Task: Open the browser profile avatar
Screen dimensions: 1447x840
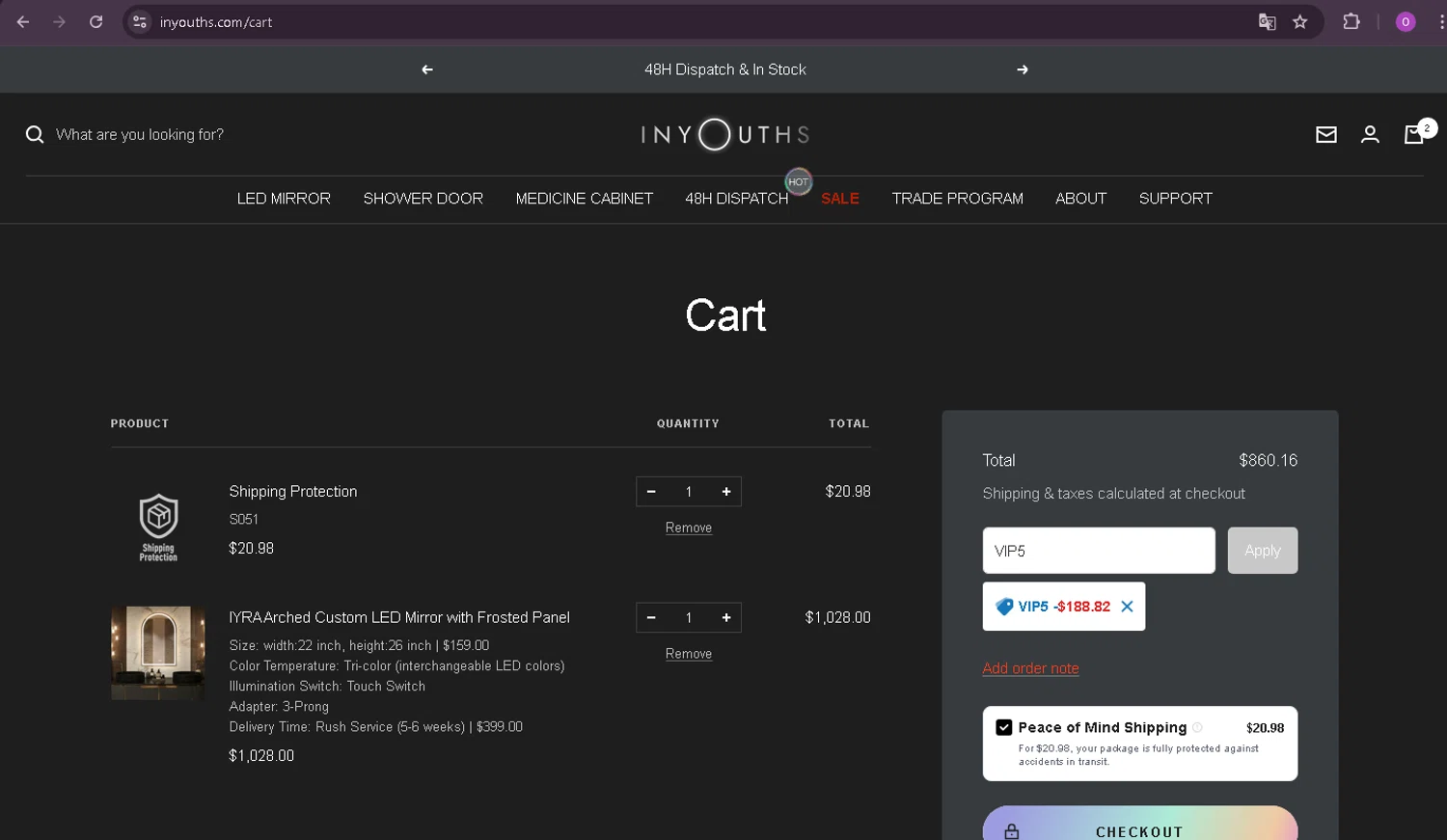Action: pos(1406,22)
